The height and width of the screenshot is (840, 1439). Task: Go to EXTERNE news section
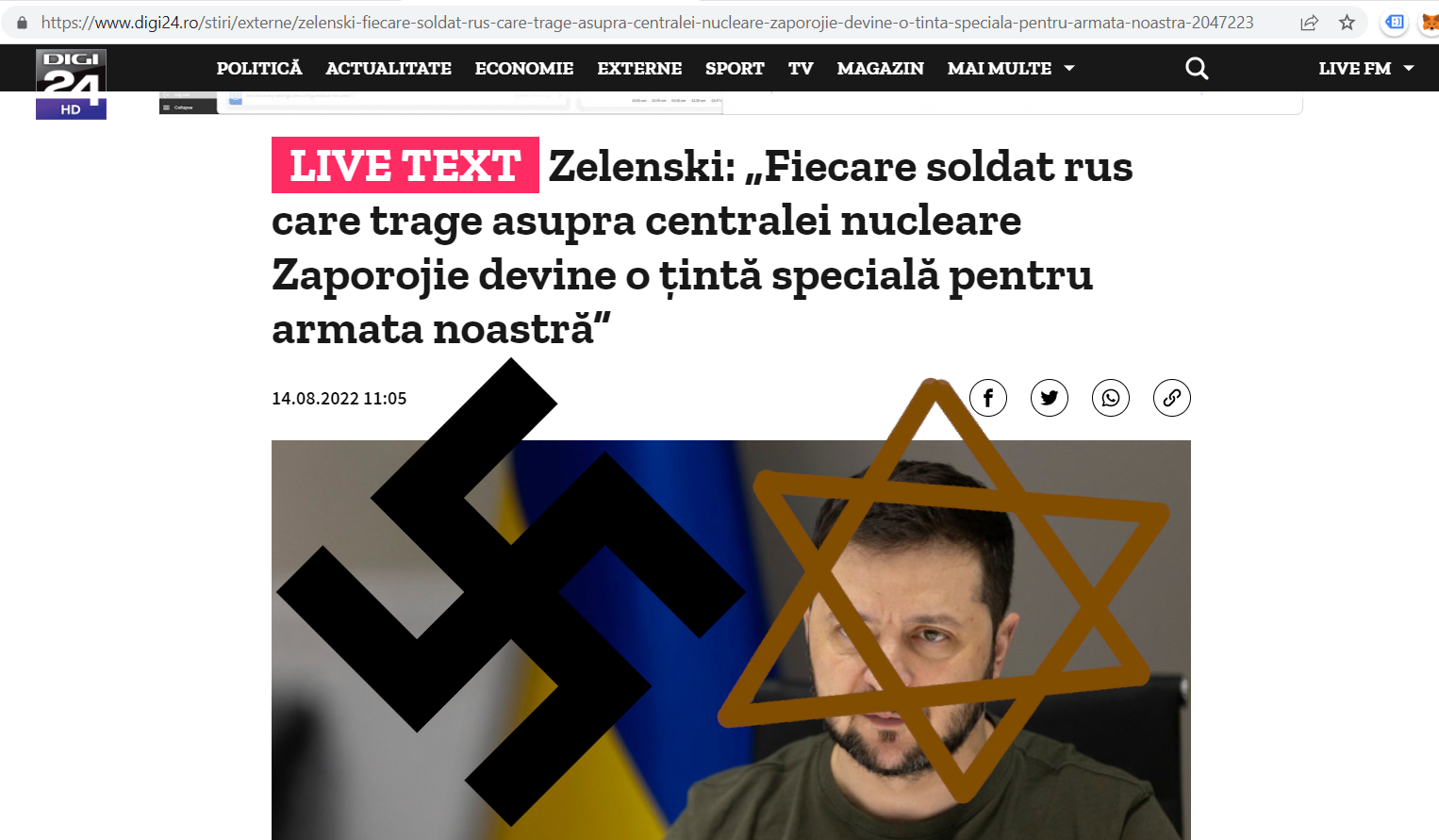[x=639, y=68]
